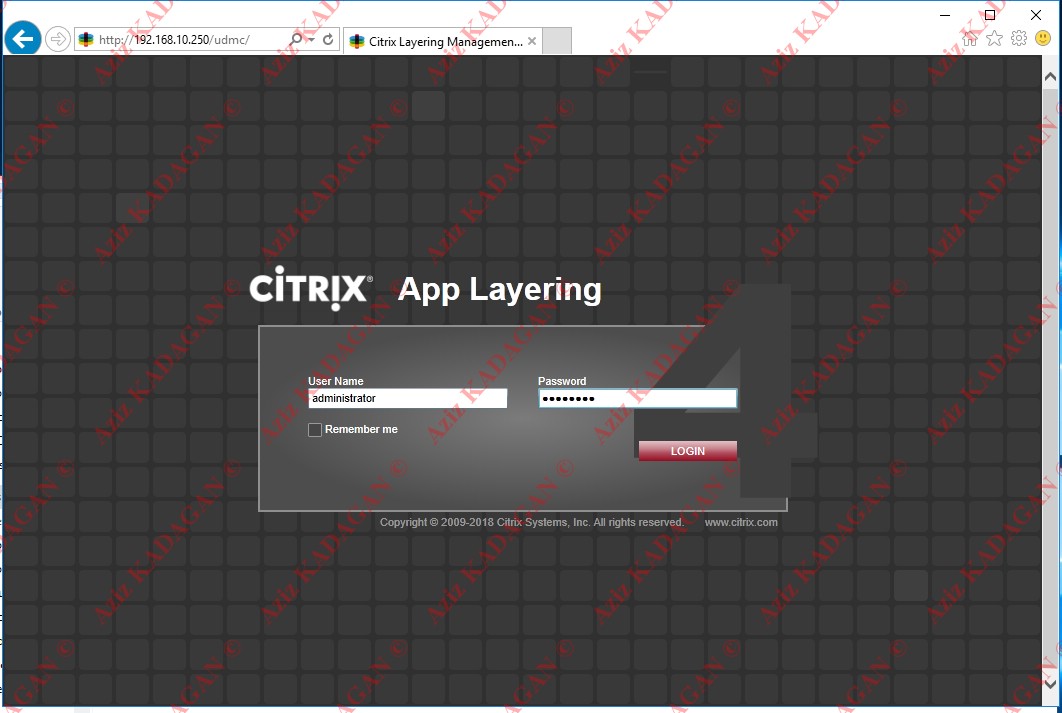
Task: Maximize the browser window
Action: tap(990, 15)
